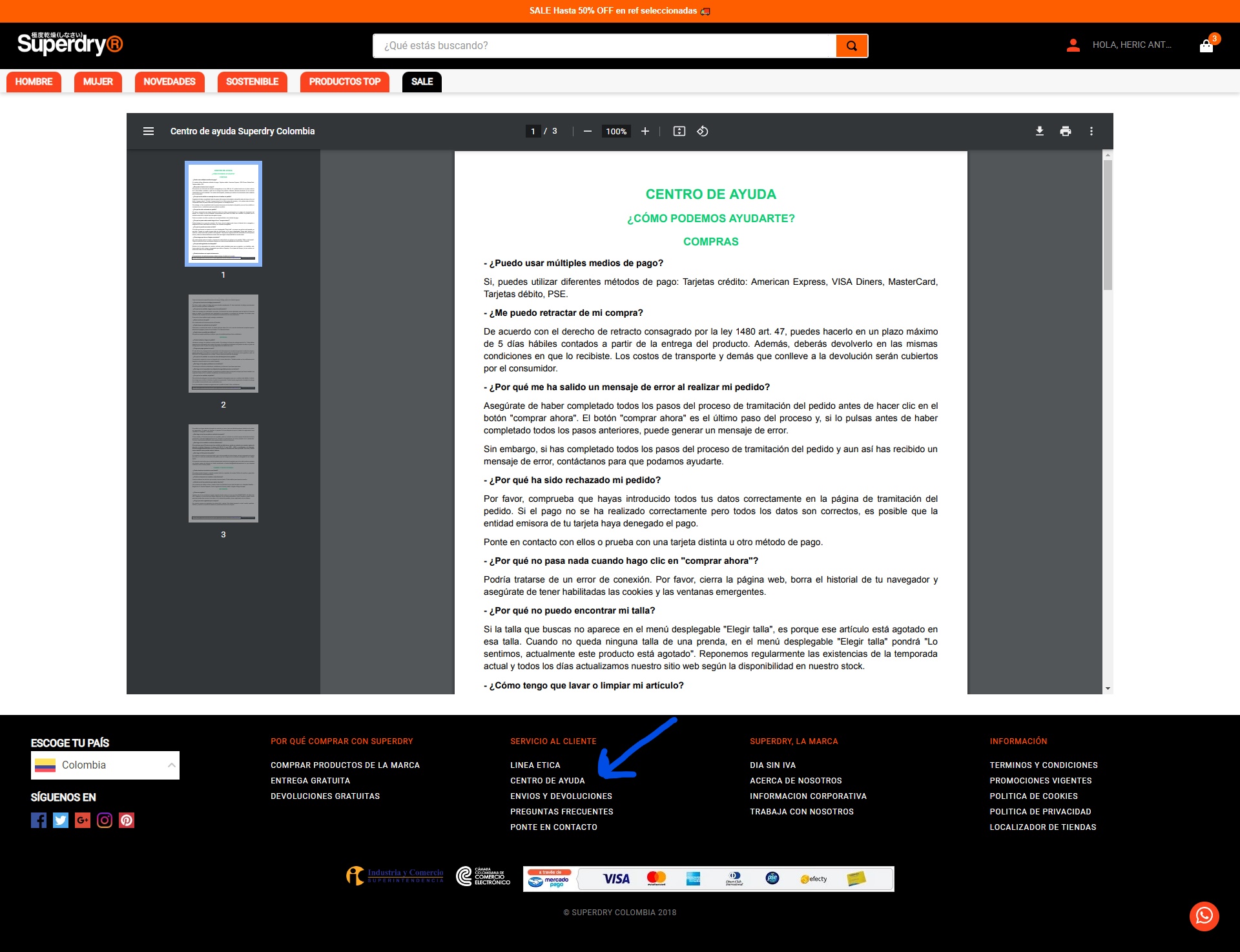
Task: Select PDF page 3 thumbnail
Action: click(223, 473)
